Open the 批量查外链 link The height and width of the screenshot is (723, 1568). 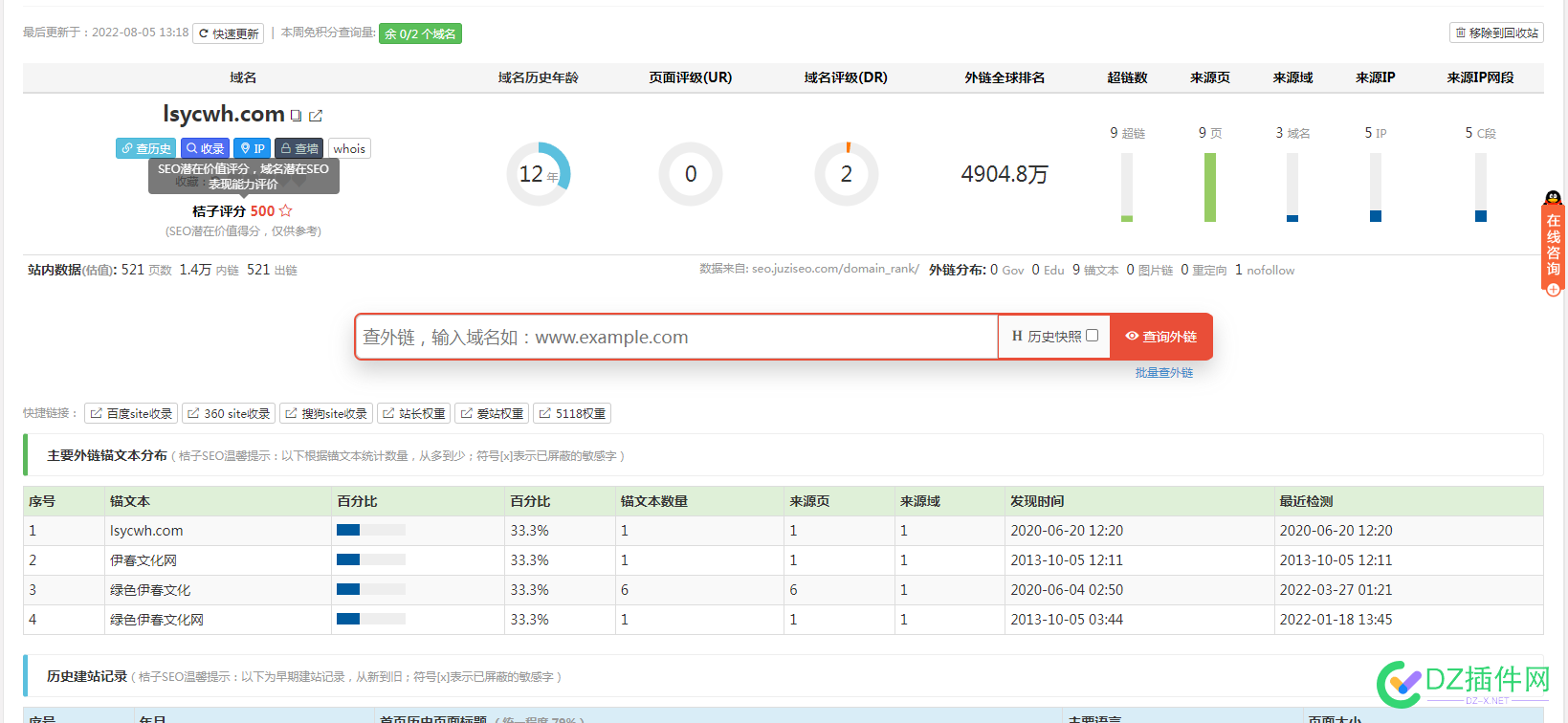1164,373
